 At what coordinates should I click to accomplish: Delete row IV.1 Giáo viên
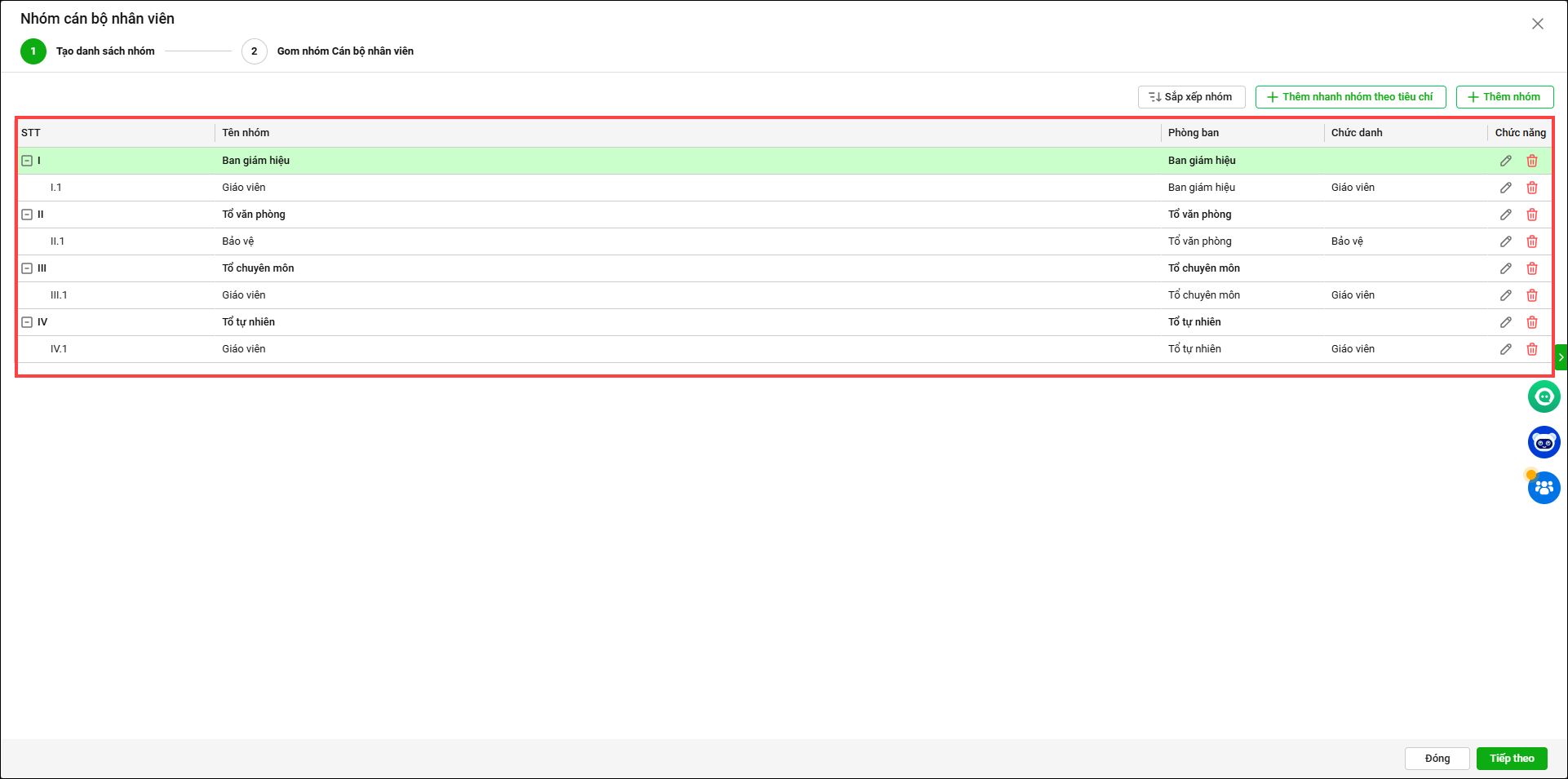[x=1531, y=349]
